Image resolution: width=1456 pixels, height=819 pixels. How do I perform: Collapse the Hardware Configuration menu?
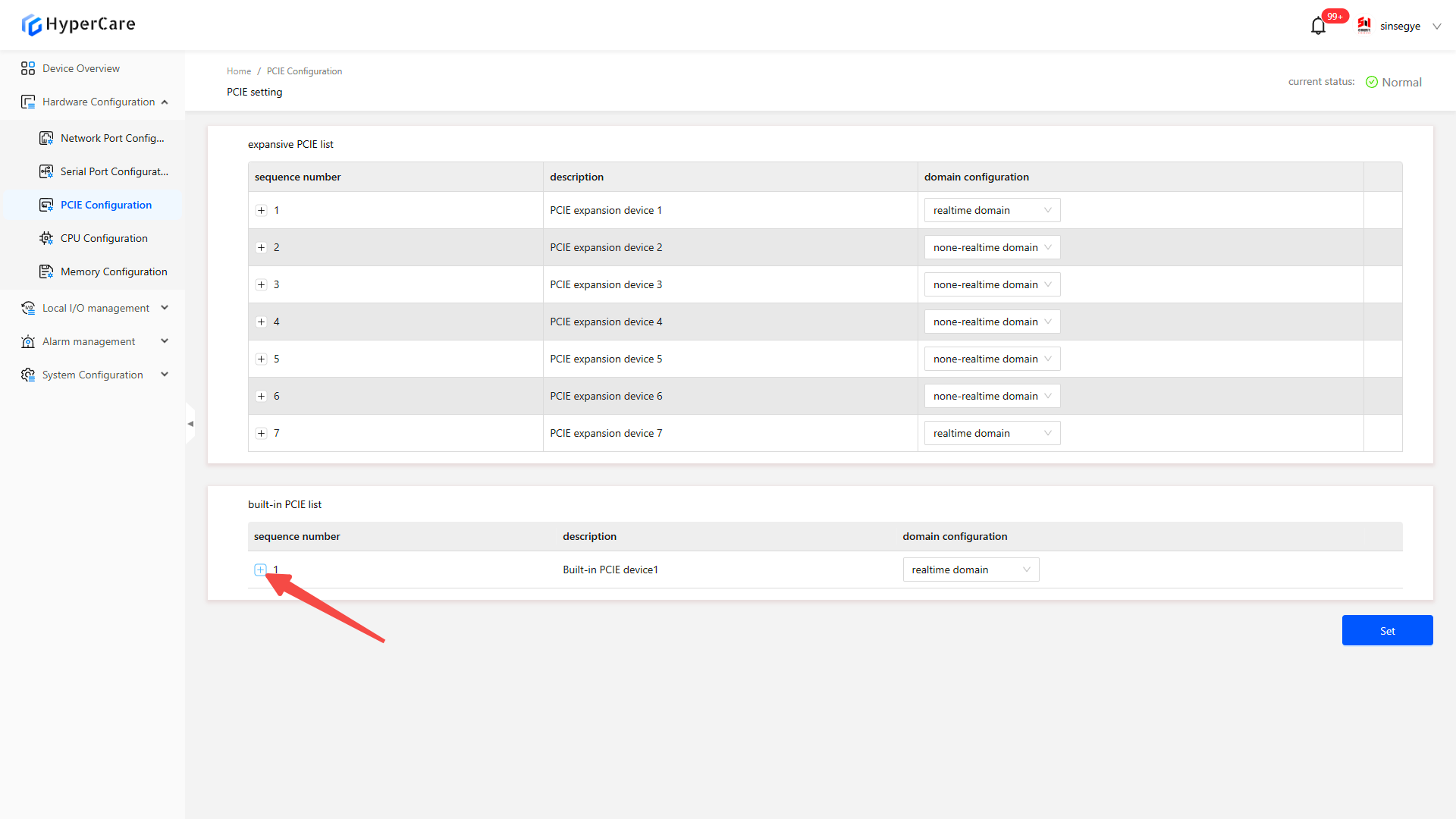[x=165, y=102]
